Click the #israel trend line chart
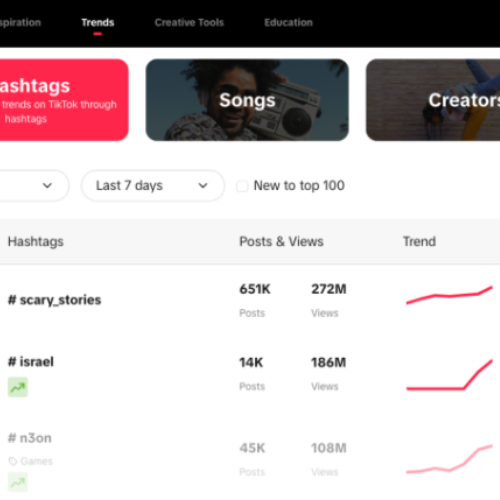Screen dimensions: 500x500 pos(449,375)
